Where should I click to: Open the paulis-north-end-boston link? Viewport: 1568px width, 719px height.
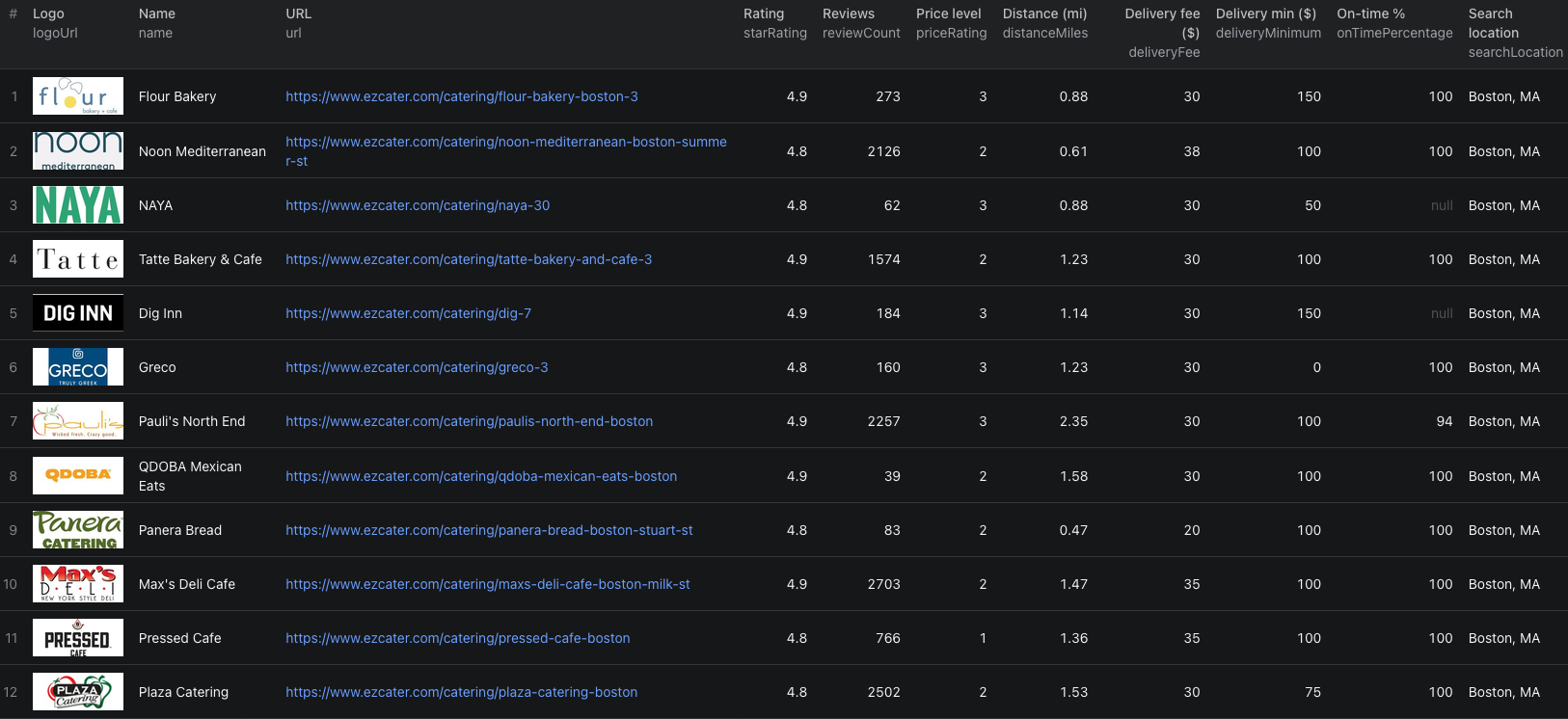[470, 421]
